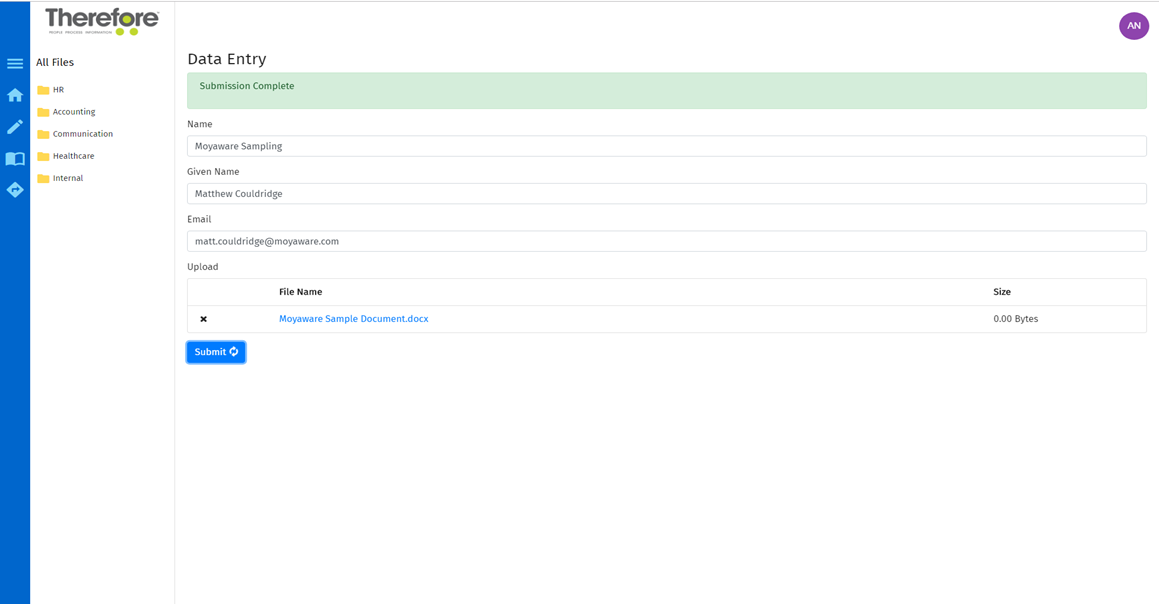1159x604 pixels.
Task: Select the pencil edit icon
Action: coord(15,126)
